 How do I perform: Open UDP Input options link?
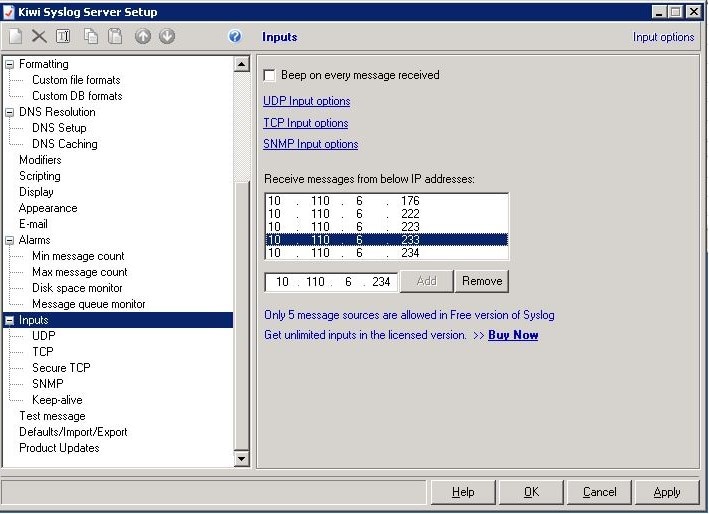coord(307,101)
